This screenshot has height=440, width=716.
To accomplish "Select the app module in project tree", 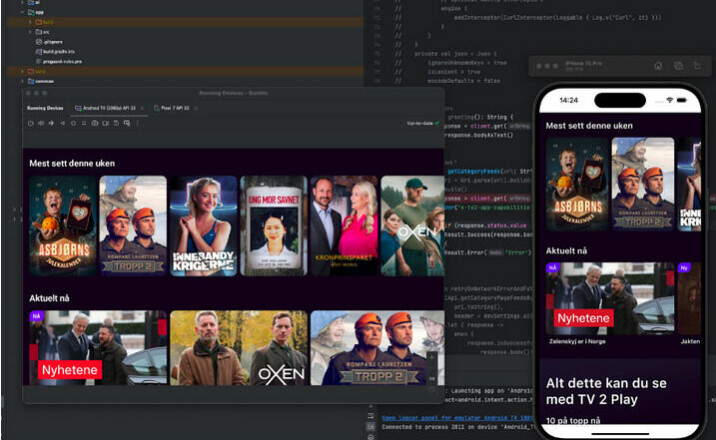I will point(36,12).
